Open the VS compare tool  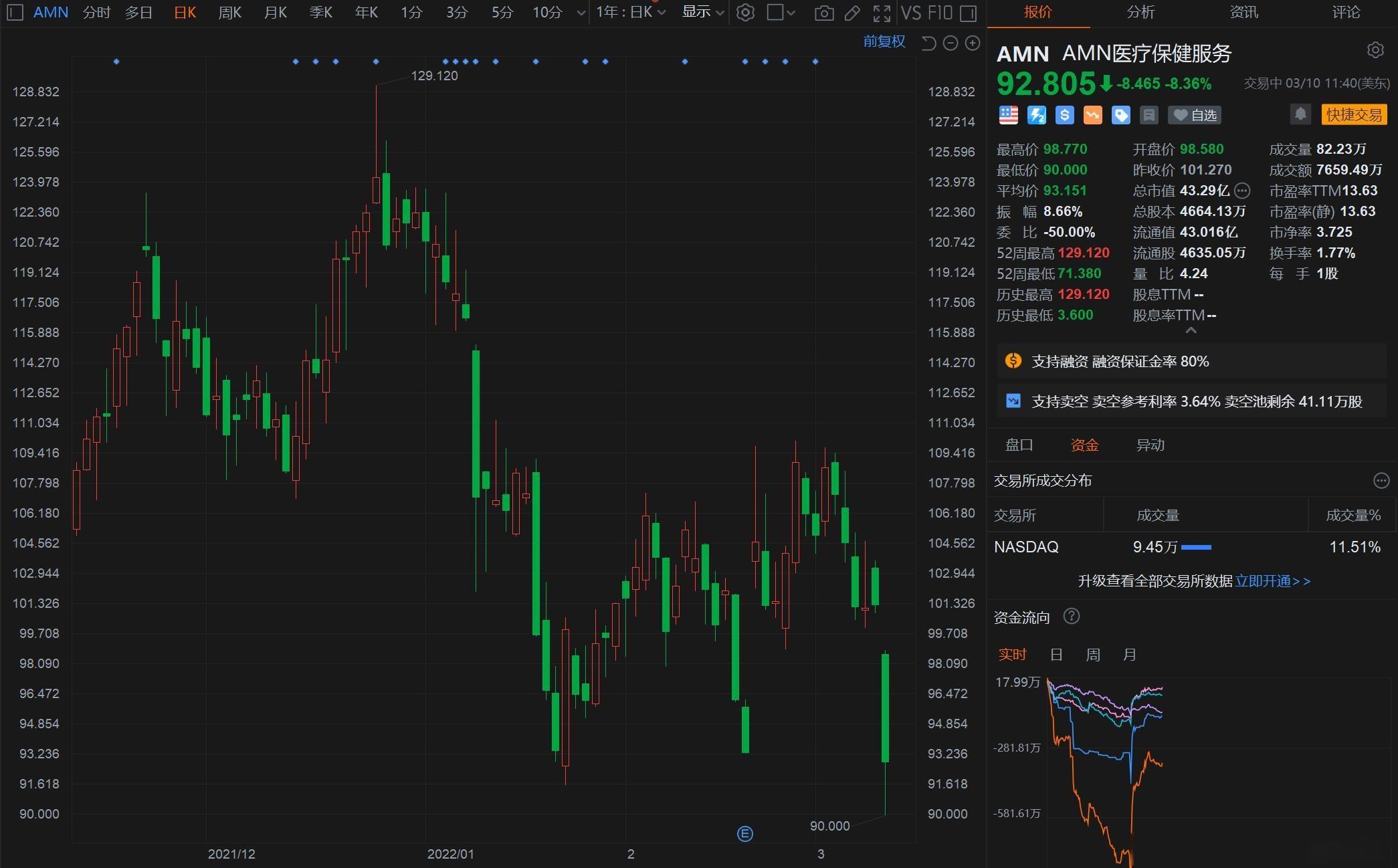(911, 13)
